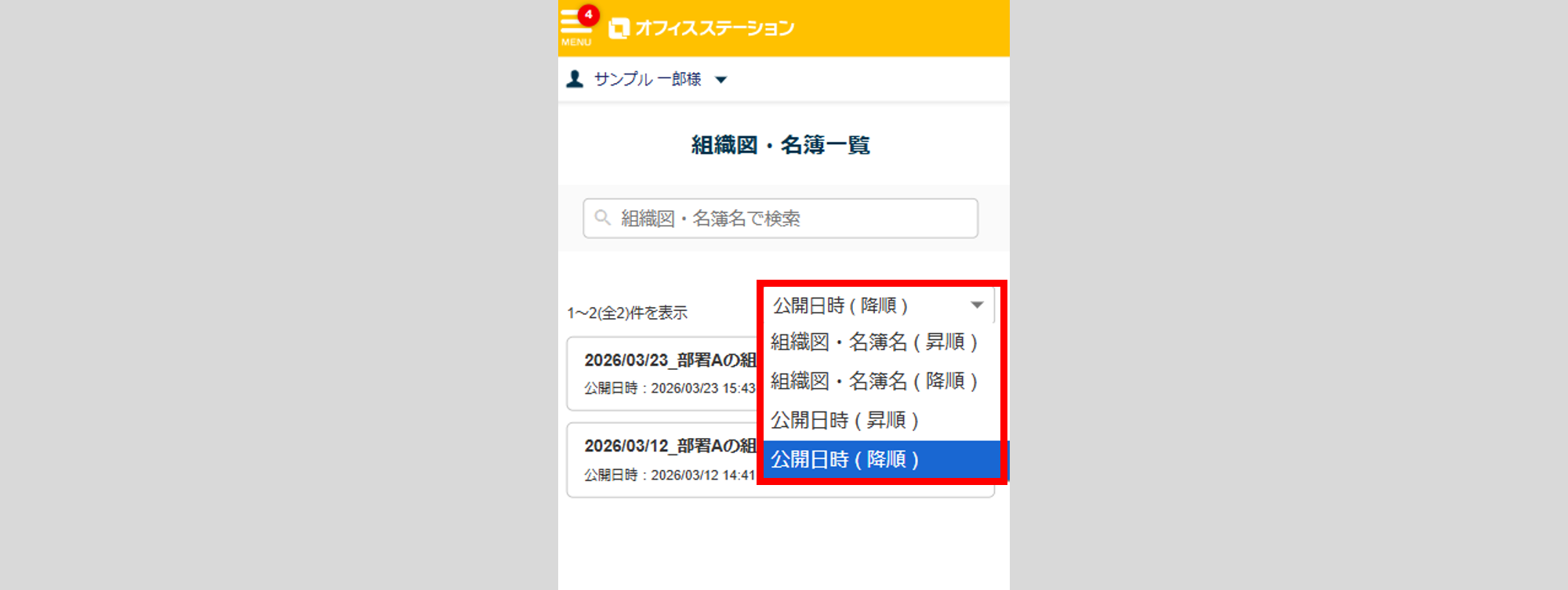Select 組織図・名簿名(降順) sort option
1568x590 pixels.
[882, 382]
